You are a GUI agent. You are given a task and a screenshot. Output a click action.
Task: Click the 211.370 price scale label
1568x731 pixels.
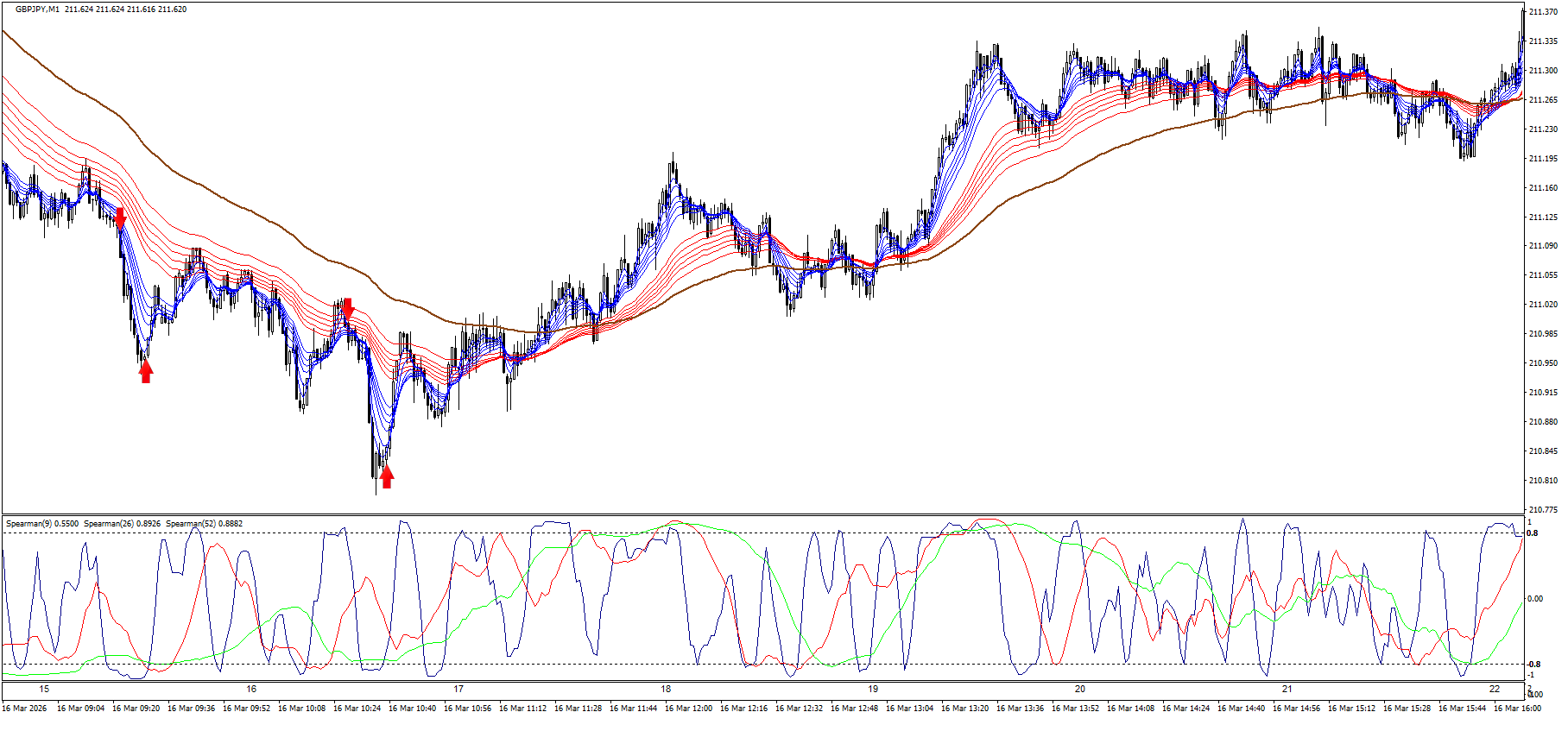1542,12
